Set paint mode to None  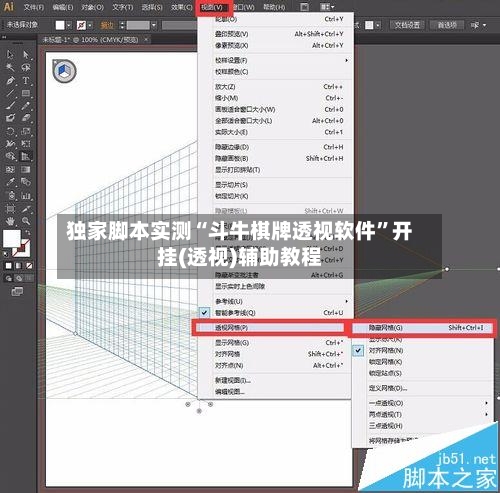pos(29,266)
